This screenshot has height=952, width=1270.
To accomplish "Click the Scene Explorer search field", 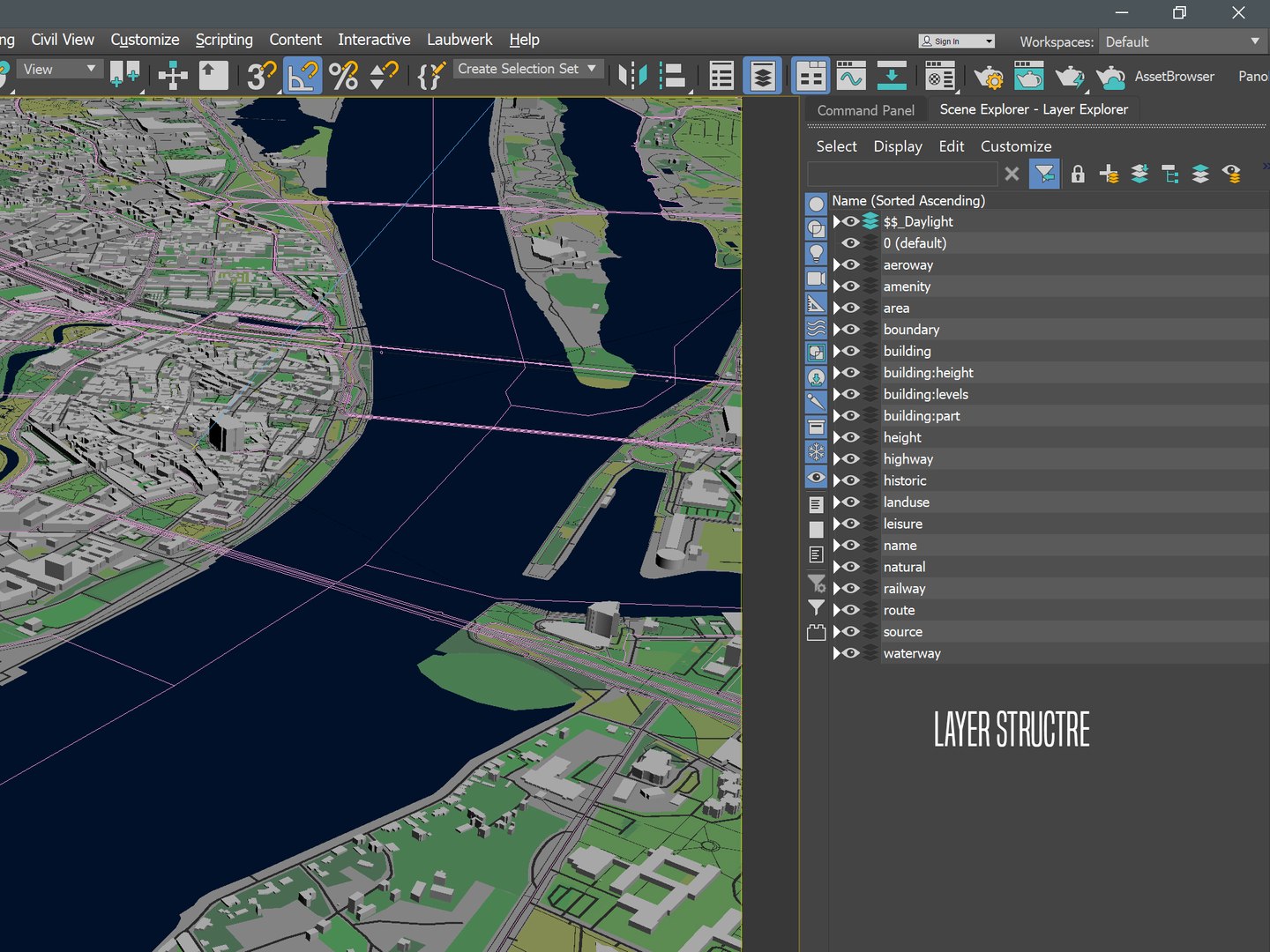I will (x=902, y=174).
